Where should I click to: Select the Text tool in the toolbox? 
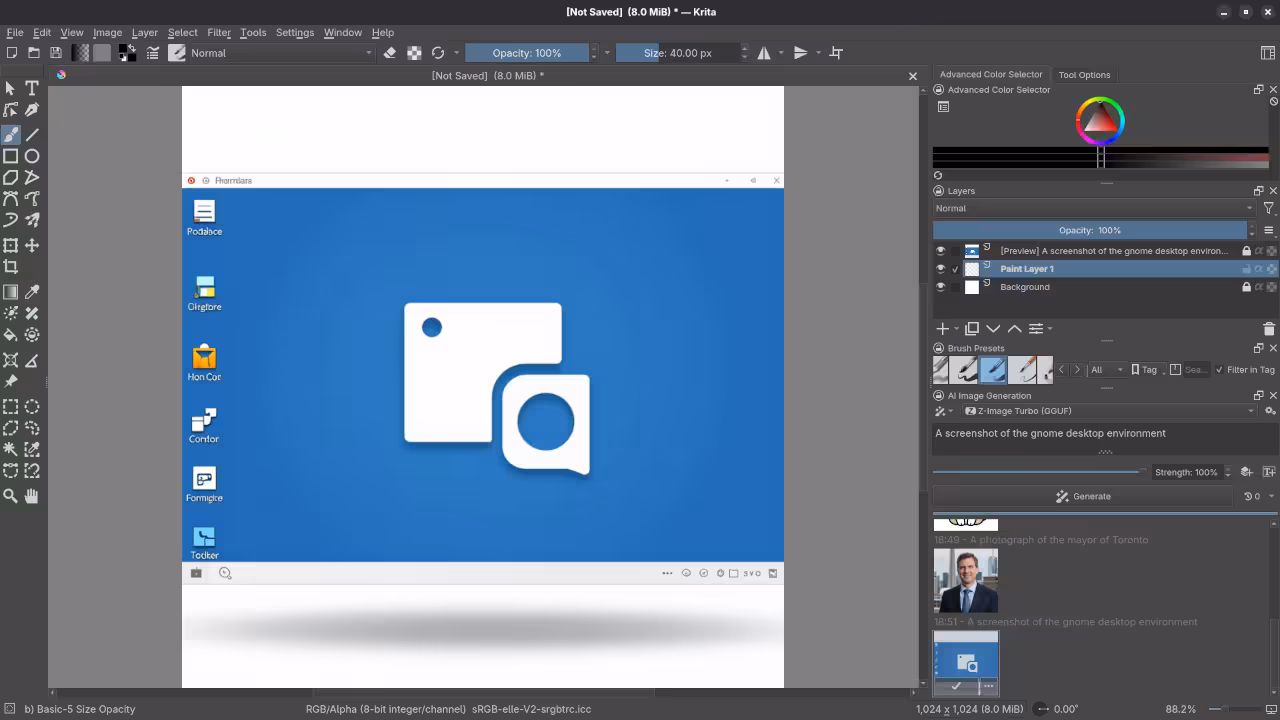pos(30,86)
